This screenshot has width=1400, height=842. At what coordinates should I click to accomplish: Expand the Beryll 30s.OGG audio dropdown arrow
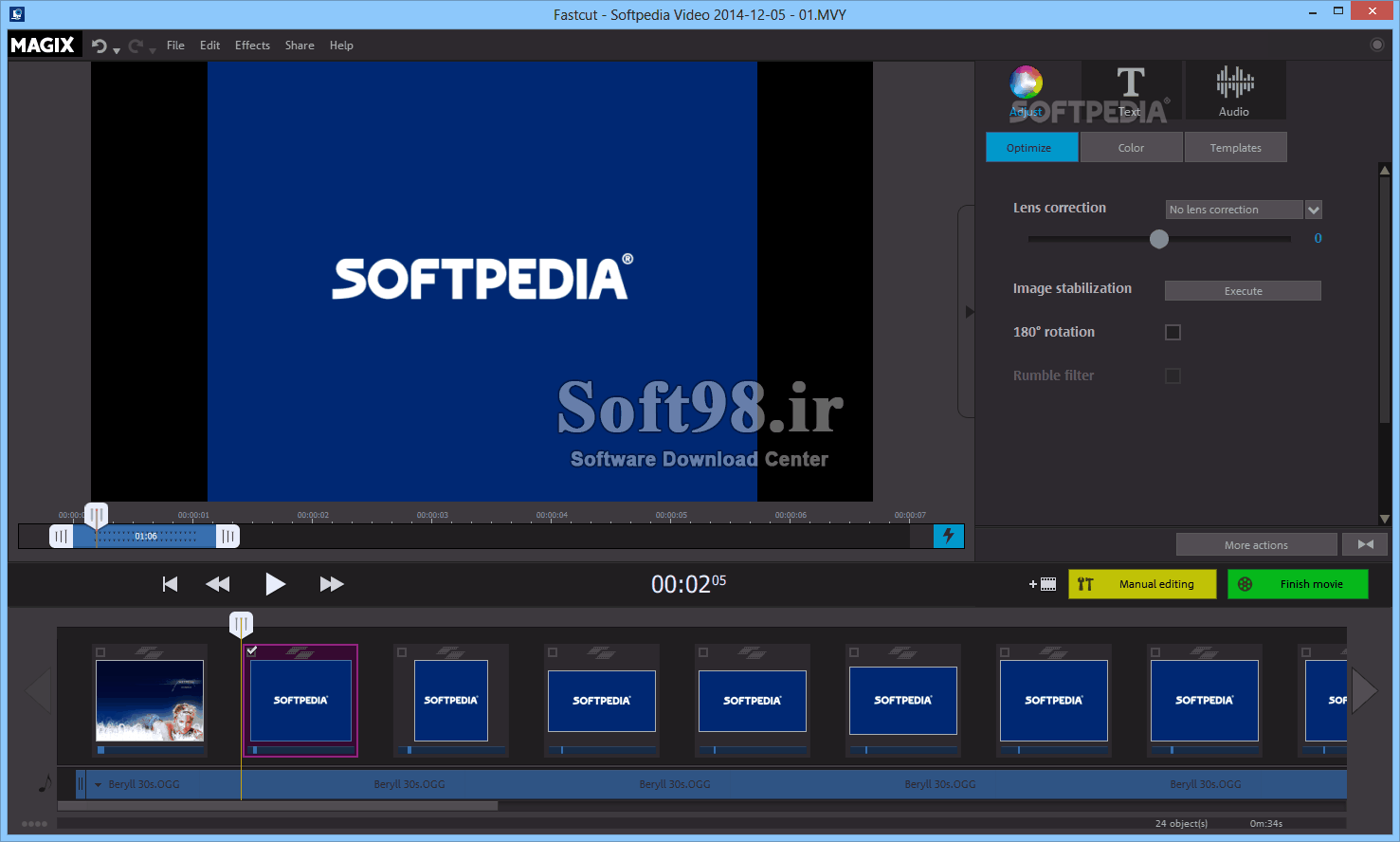click(x=98, y=785)
